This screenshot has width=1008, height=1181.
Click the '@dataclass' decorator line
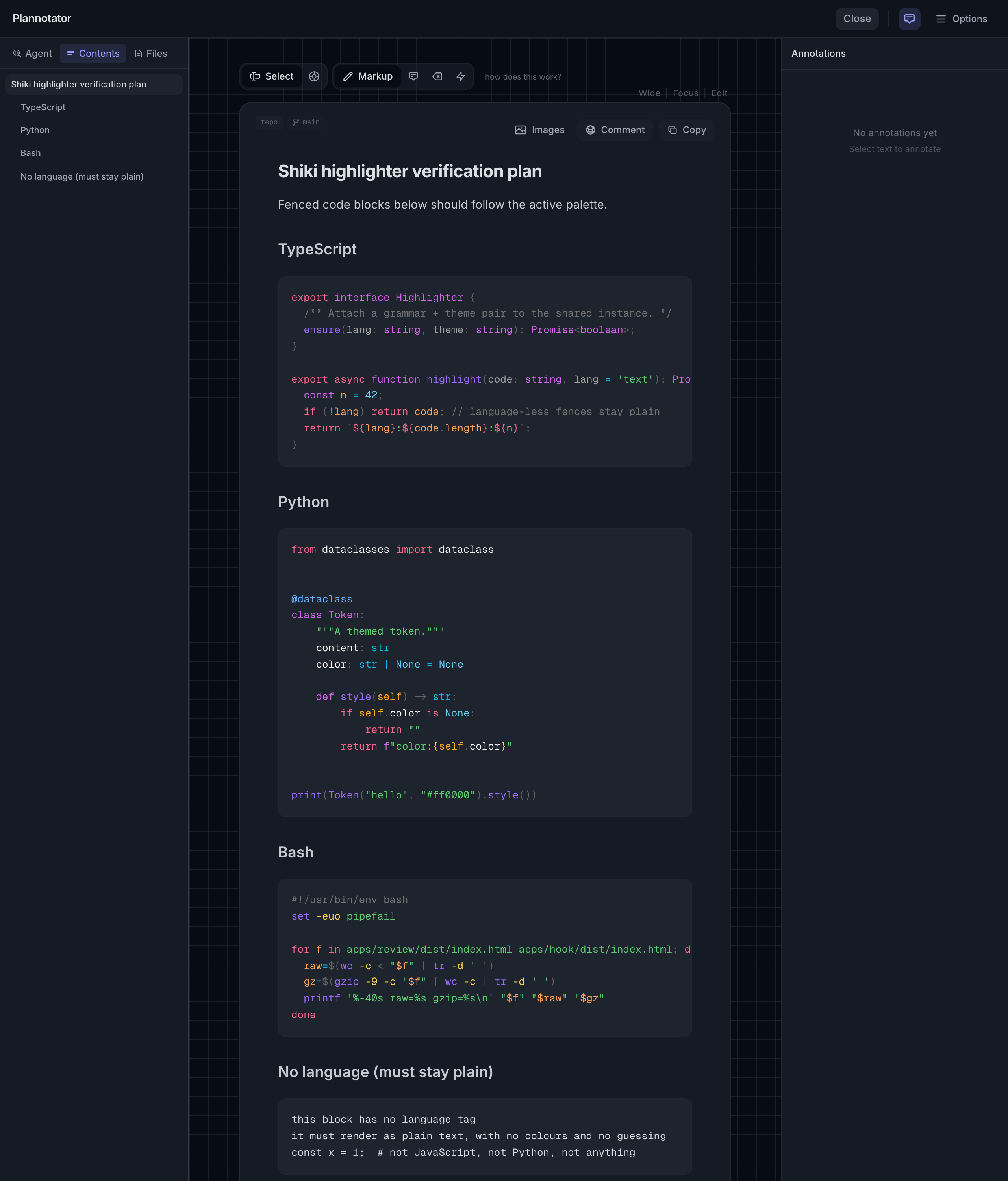click(322, 599)
